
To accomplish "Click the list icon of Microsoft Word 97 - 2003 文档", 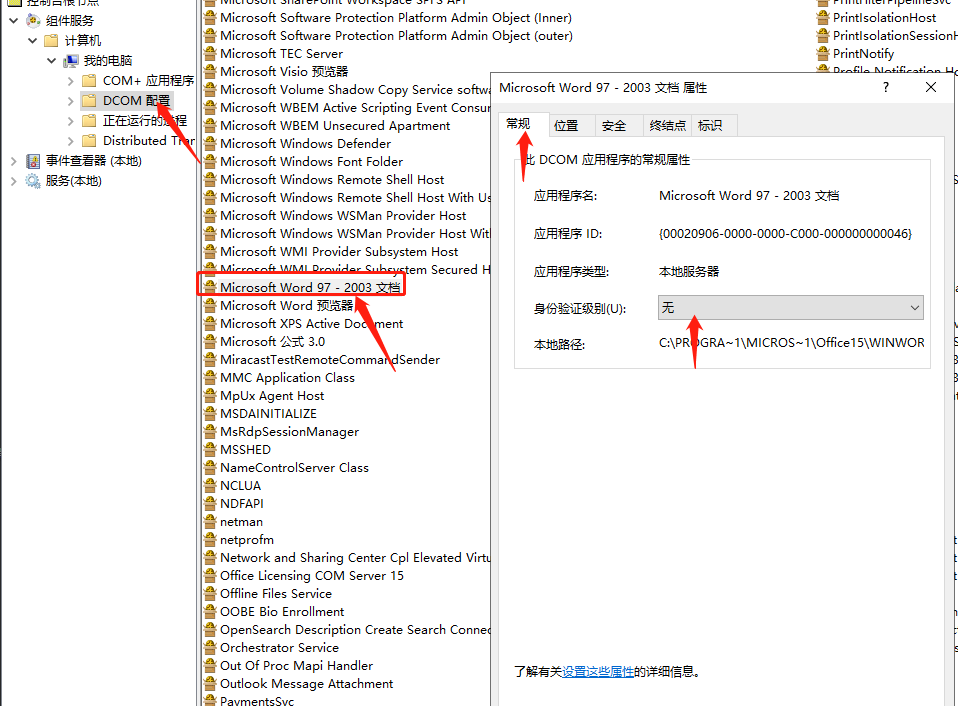I will [x=210, y=288].
